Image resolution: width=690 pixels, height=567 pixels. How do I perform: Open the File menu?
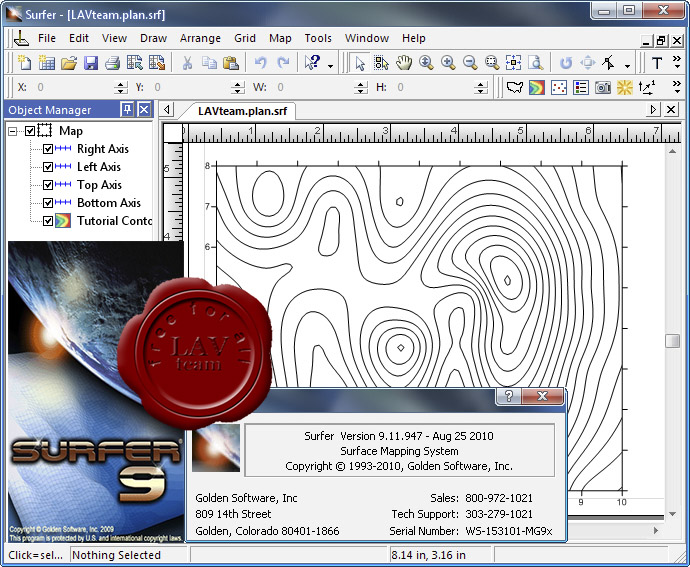pos(47,38)
